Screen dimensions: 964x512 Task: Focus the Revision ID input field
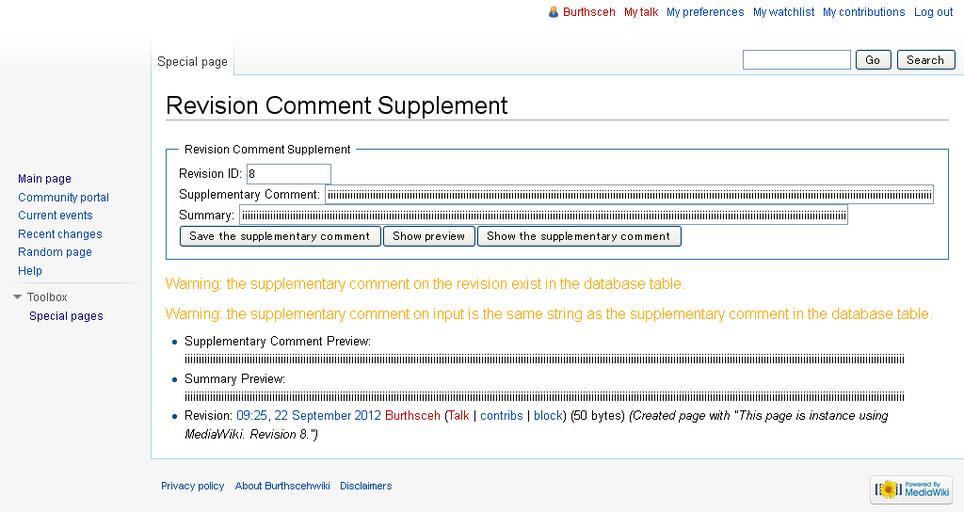[x=288, y=174]
